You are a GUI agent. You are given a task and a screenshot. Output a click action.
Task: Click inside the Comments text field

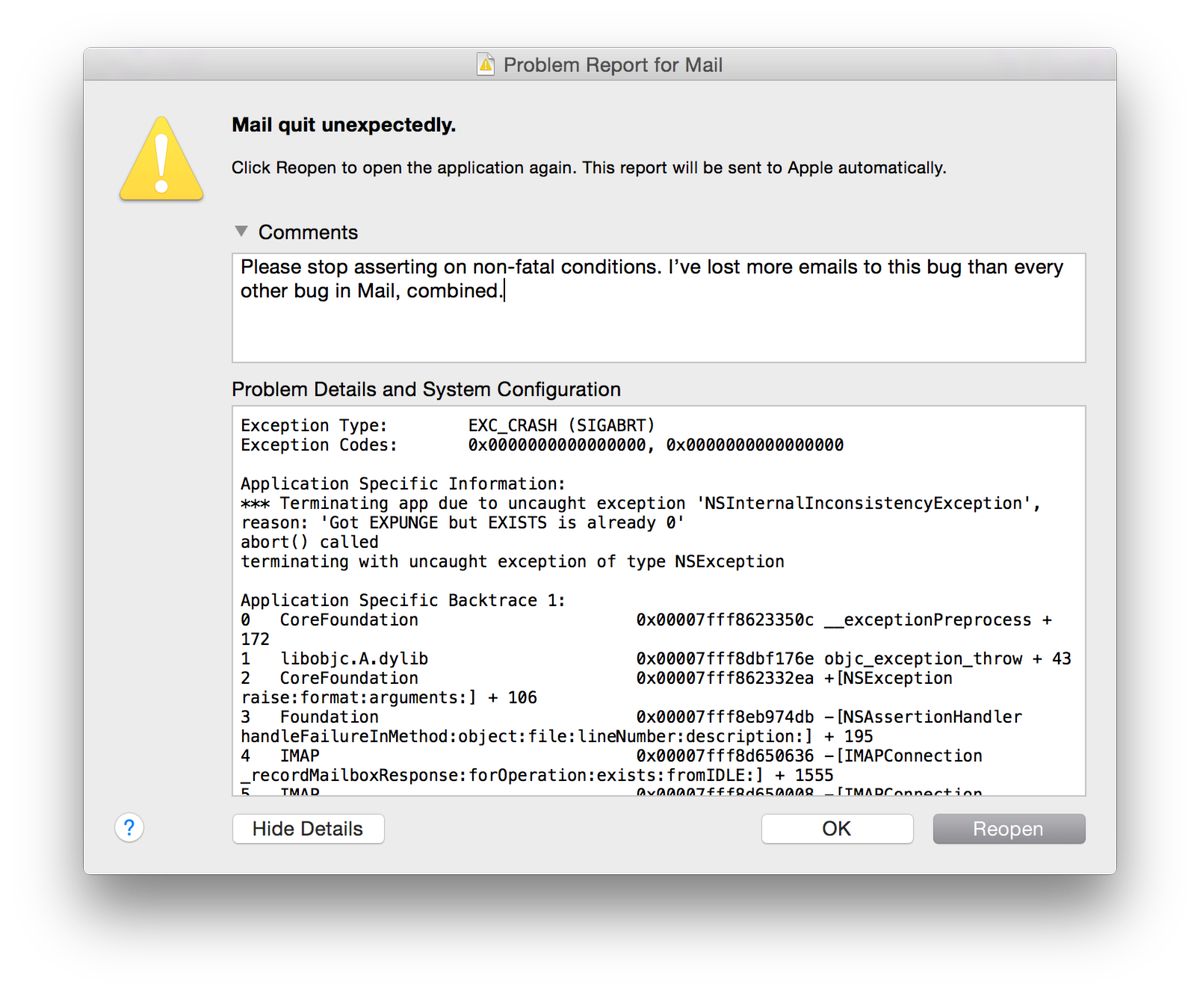pos(658,308)
